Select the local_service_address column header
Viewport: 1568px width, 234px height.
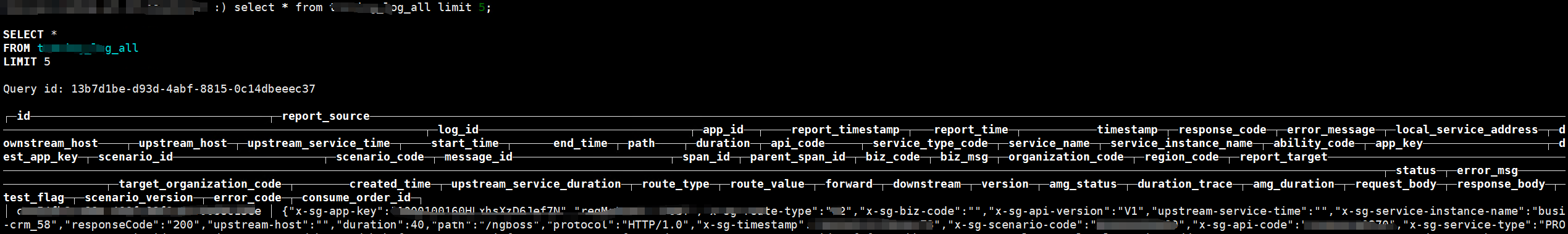click(1467, 130)
